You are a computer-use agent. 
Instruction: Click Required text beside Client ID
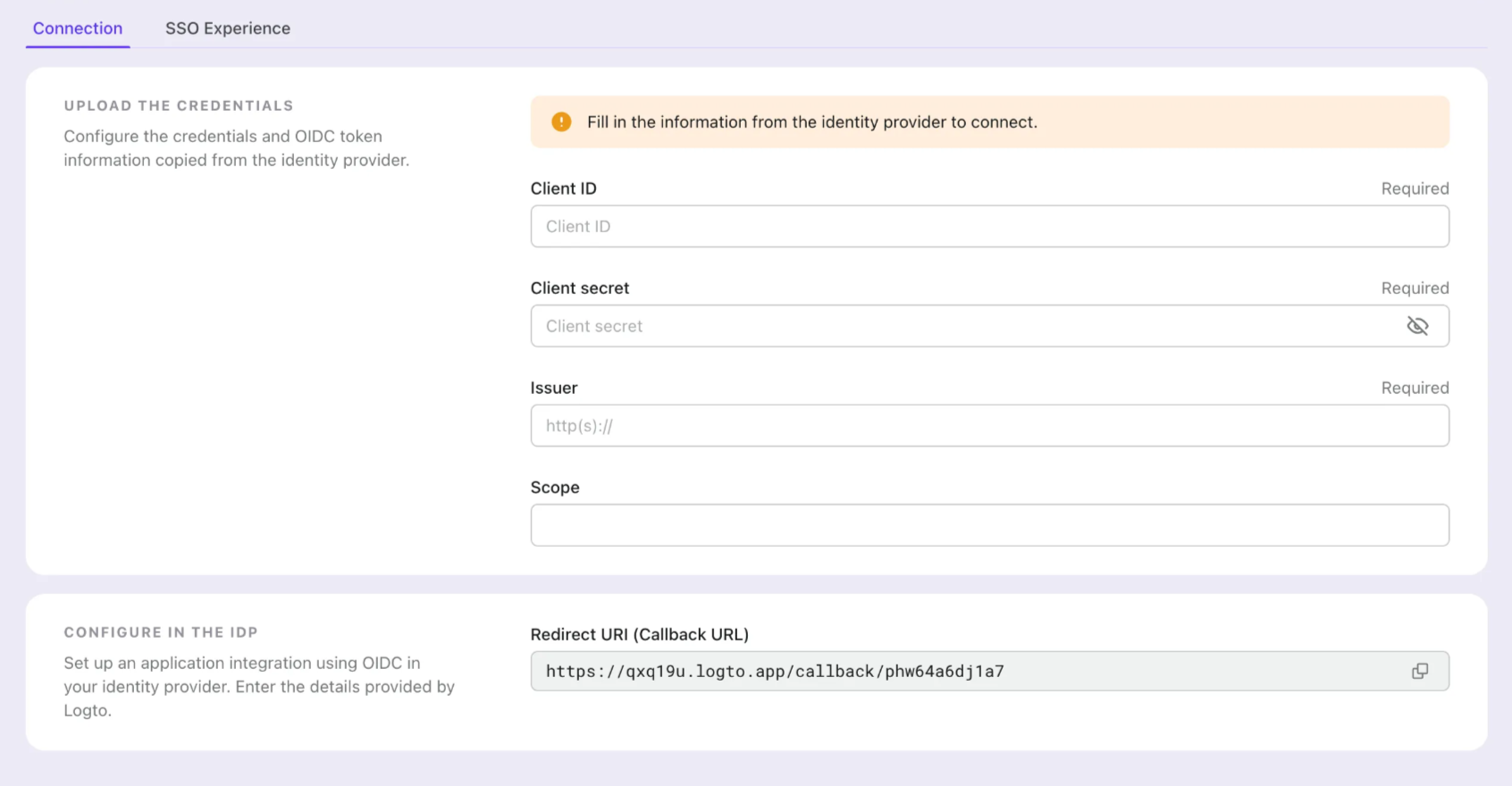click(1415, 188)
